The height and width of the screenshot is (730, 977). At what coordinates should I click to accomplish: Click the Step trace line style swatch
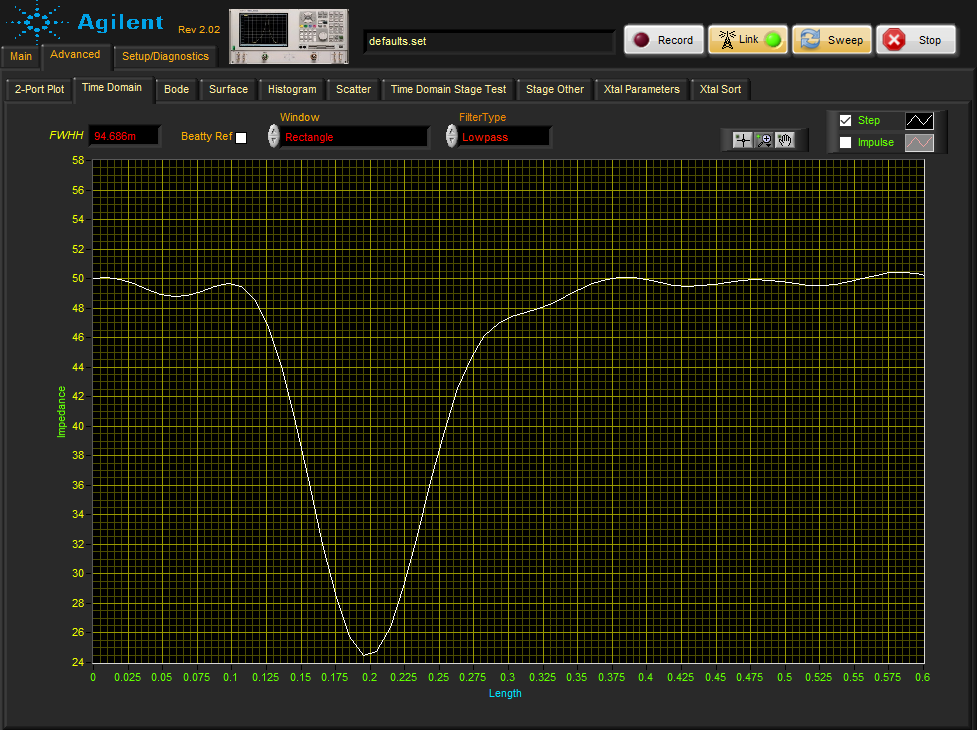919,120
